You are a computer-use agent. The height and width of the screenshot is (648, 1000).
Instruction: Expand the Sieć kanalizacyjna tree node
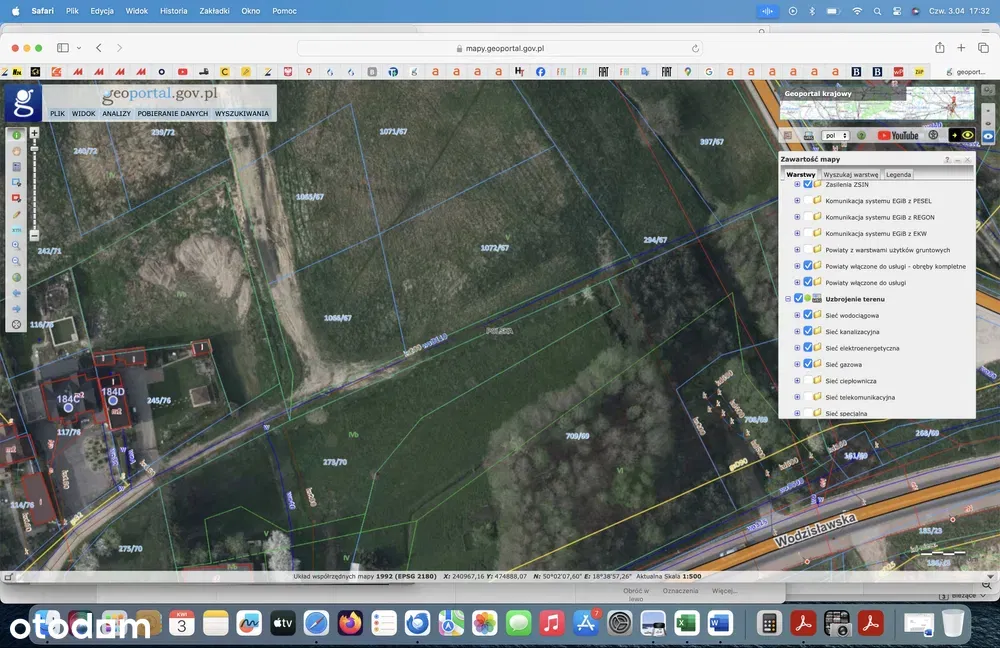coord(797,331)
